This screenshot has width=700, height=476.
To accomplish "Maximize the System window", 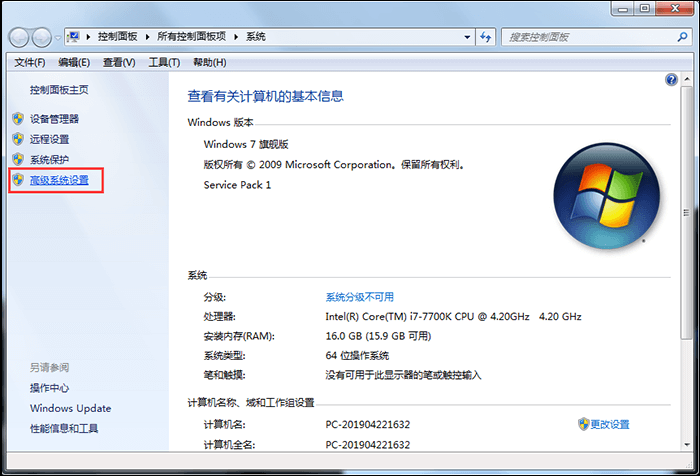I will pyautogui.click(x=645, y=8).
